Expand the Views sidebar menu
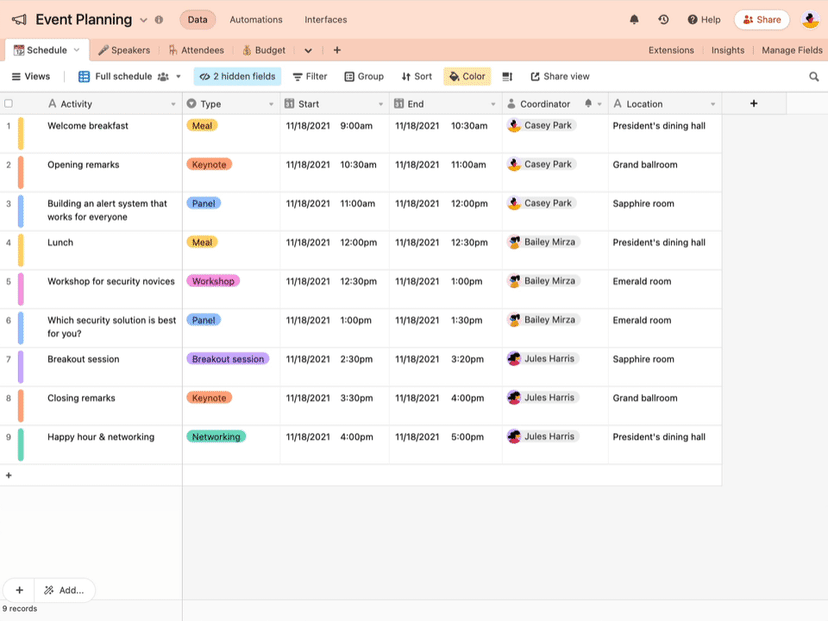The image size is (828, 621). pos(30,76)
